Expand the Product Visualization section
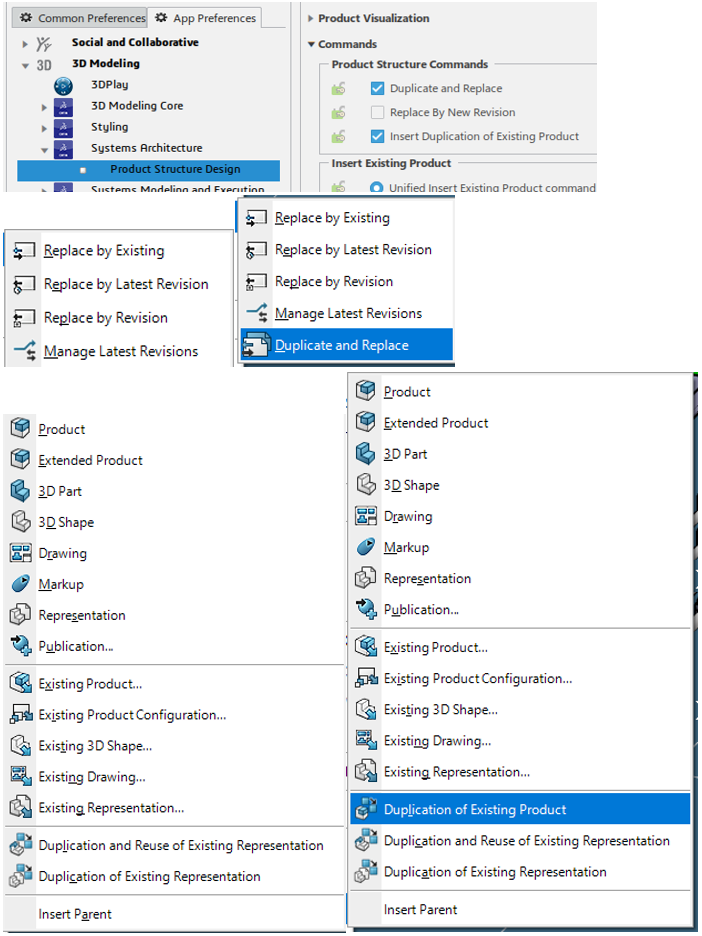This screenshot has height=936, width=702. (310, 19)
